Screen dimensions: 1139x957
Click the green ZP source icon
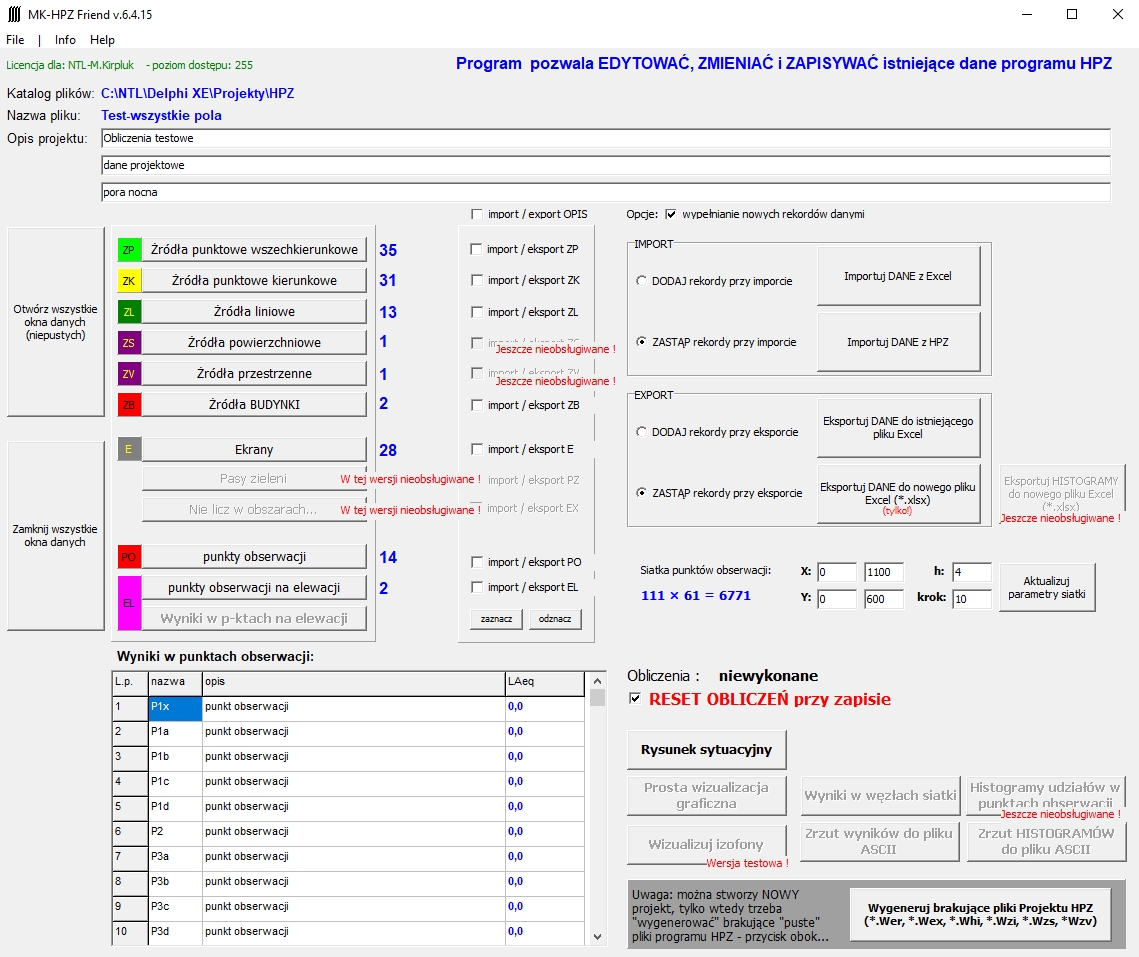tap(129, 250)
